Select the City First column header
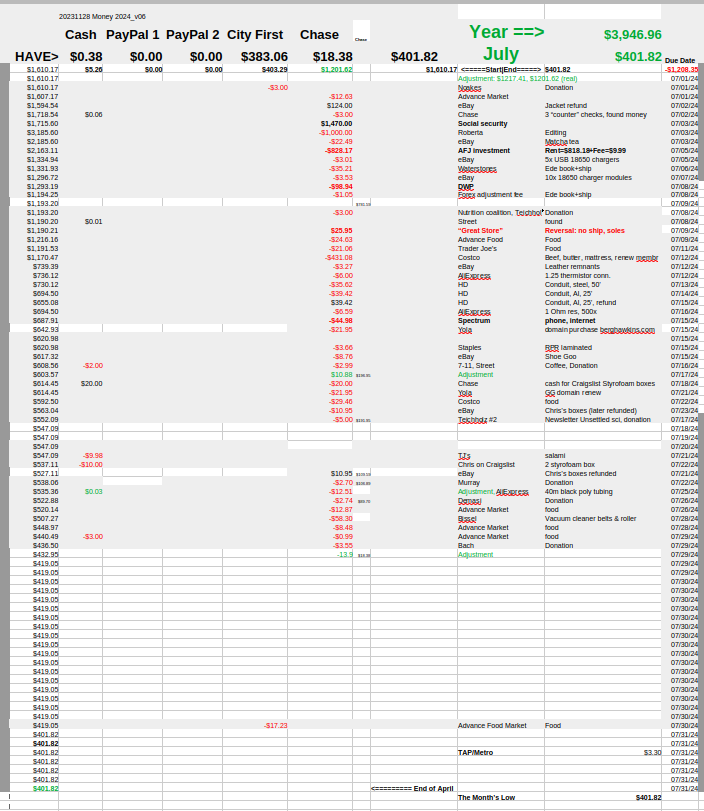The height and width of the screenshot is (811, 704). [x=255, y=35]
